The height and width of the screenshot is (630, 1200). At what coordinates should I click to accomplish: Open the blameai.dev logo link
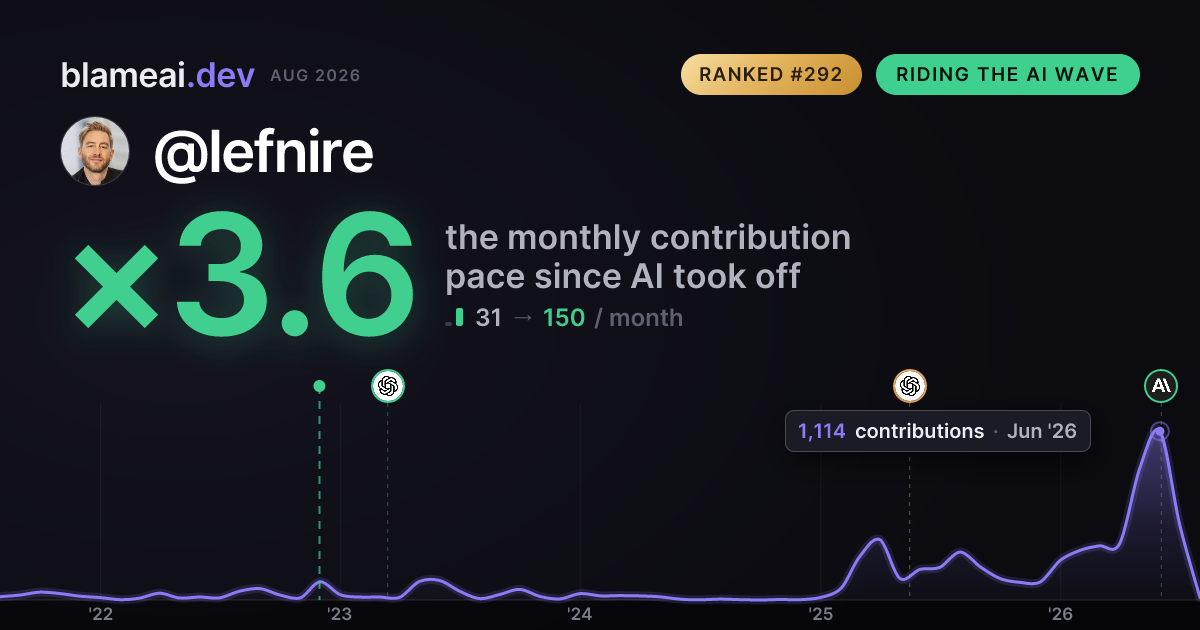point(158,75)
